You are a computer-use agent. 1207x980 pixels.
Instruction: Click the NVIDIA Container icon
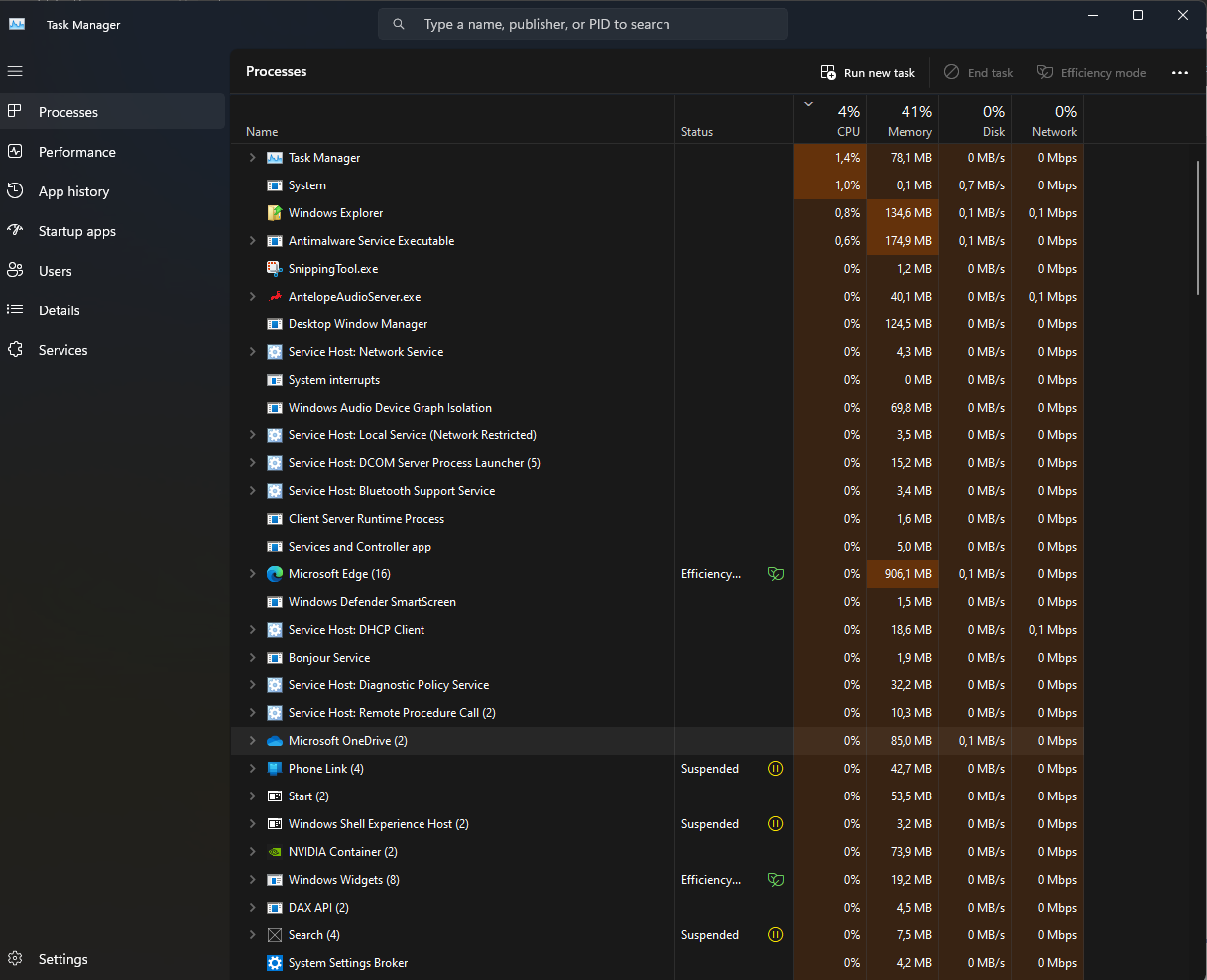275,852
